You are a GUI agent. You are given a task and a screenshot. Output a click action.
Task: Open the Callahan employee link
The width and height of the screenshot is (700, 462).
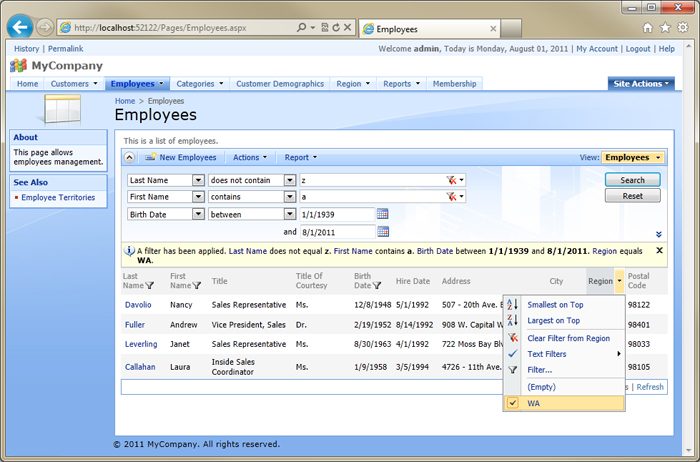(x=140, y=367)
